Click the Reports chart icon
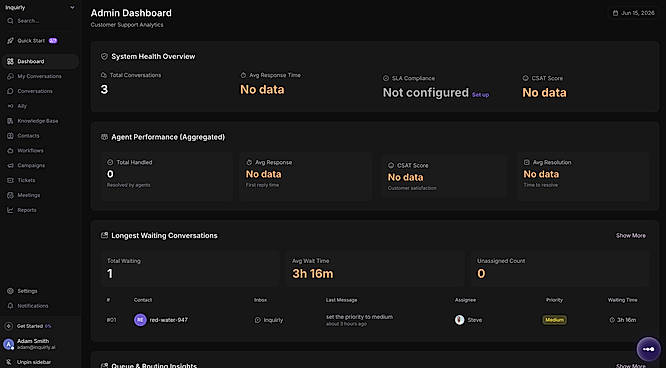Viewport: 666px width, 368px height. coord(10,210)
